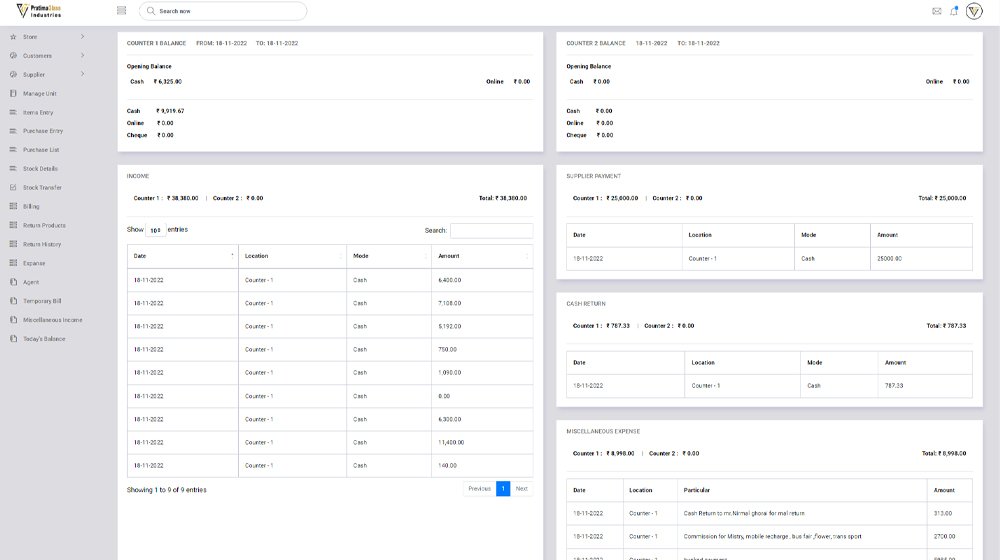Click the Purchase Entry icon

pos(13,131)
